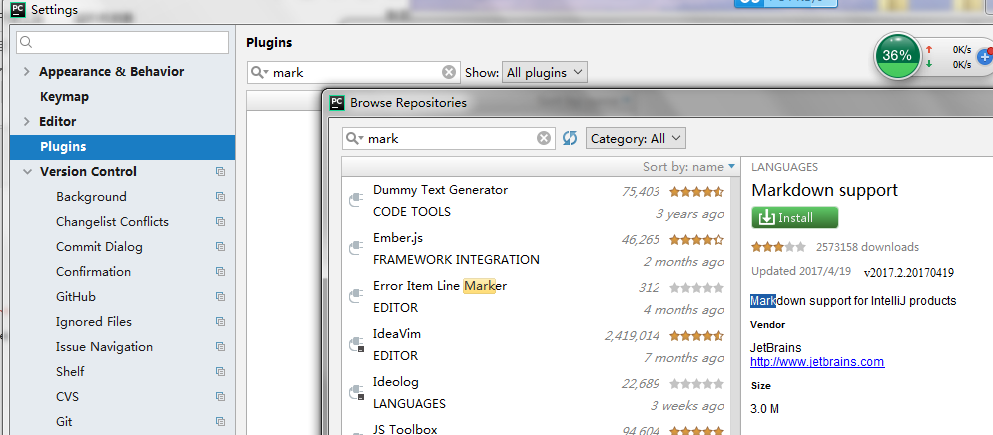Open the jetbrains.com vendor link
This screenshot has height=435, width=993.
coord(817,362)
